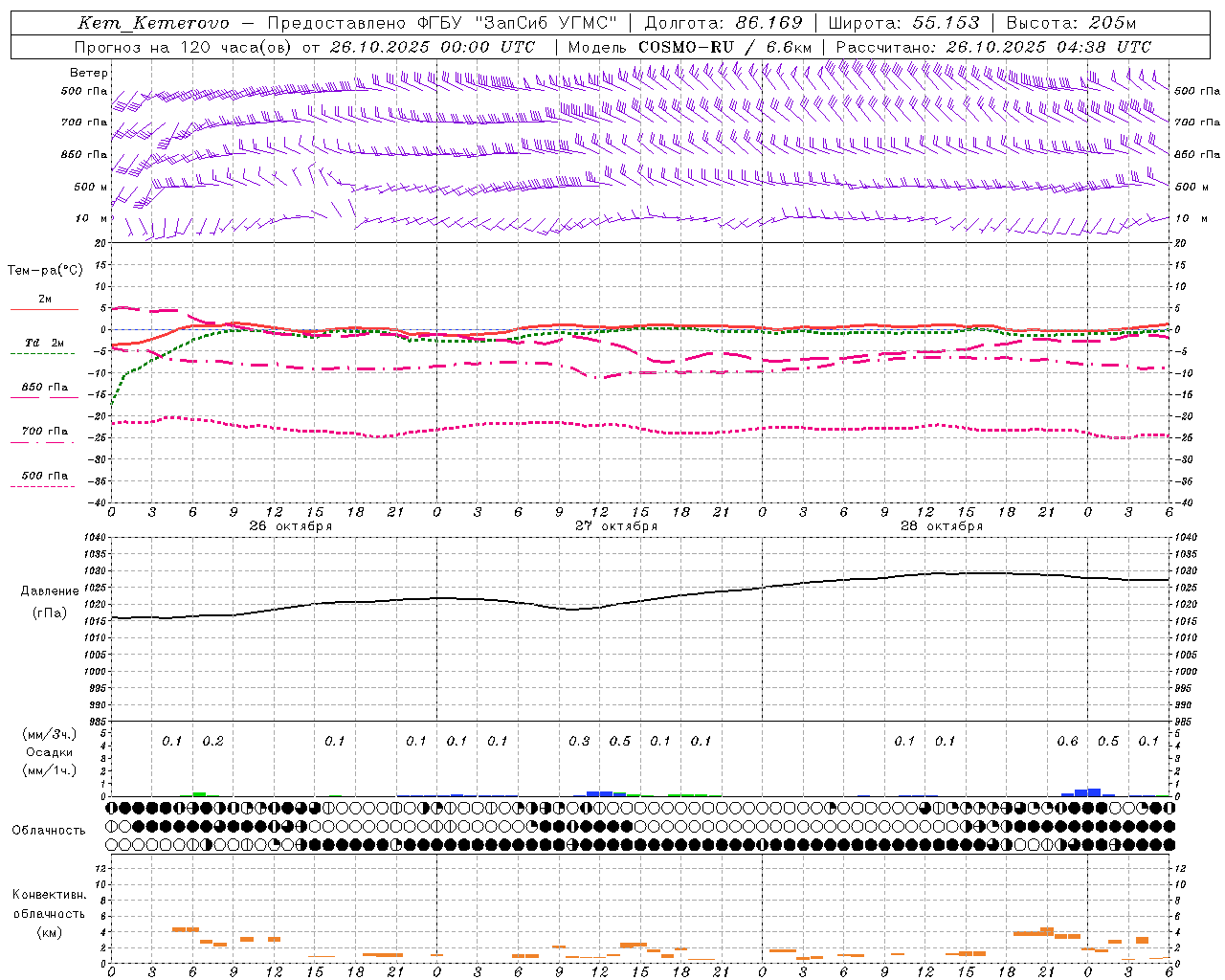
Task: Select the Kem_Kemerovo station title
Action: (x=153, y=23)
